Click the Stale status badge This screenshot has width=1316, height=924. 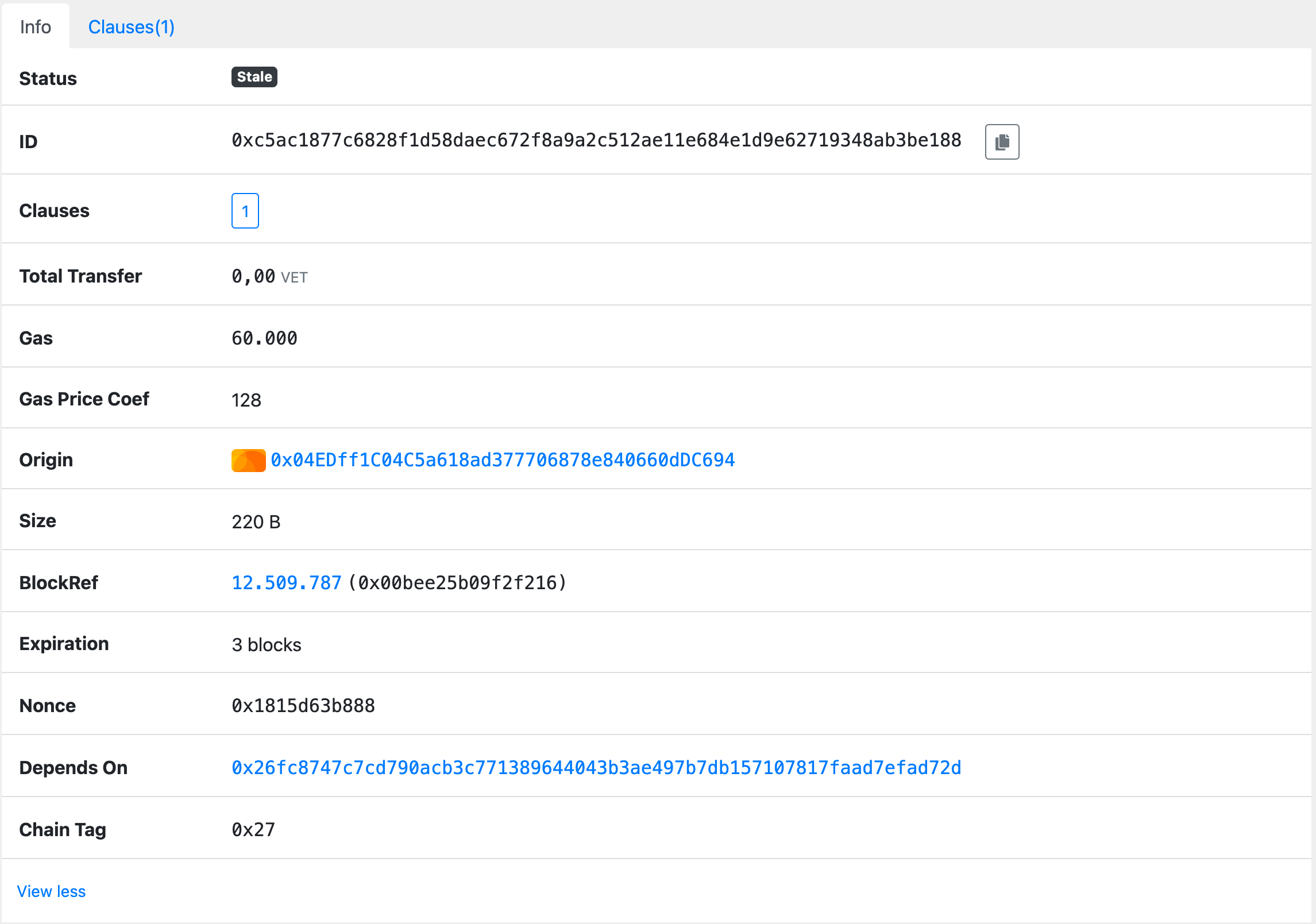254,77
